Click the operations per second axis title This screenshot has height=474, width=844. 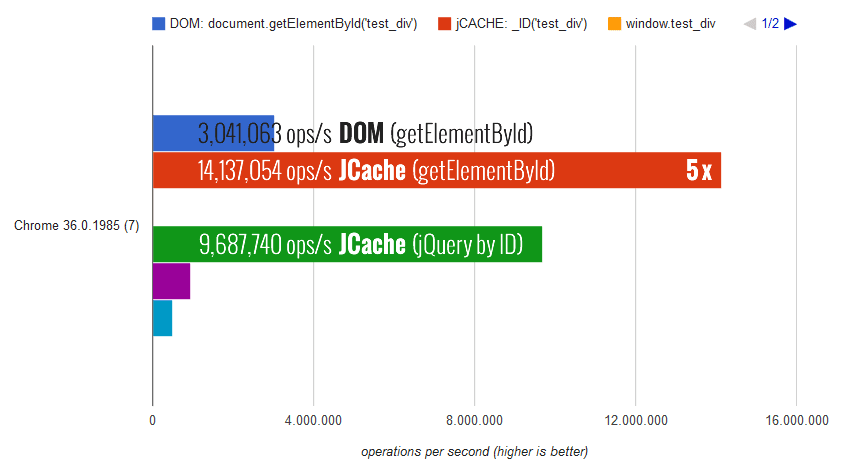(x=474, y=451)
